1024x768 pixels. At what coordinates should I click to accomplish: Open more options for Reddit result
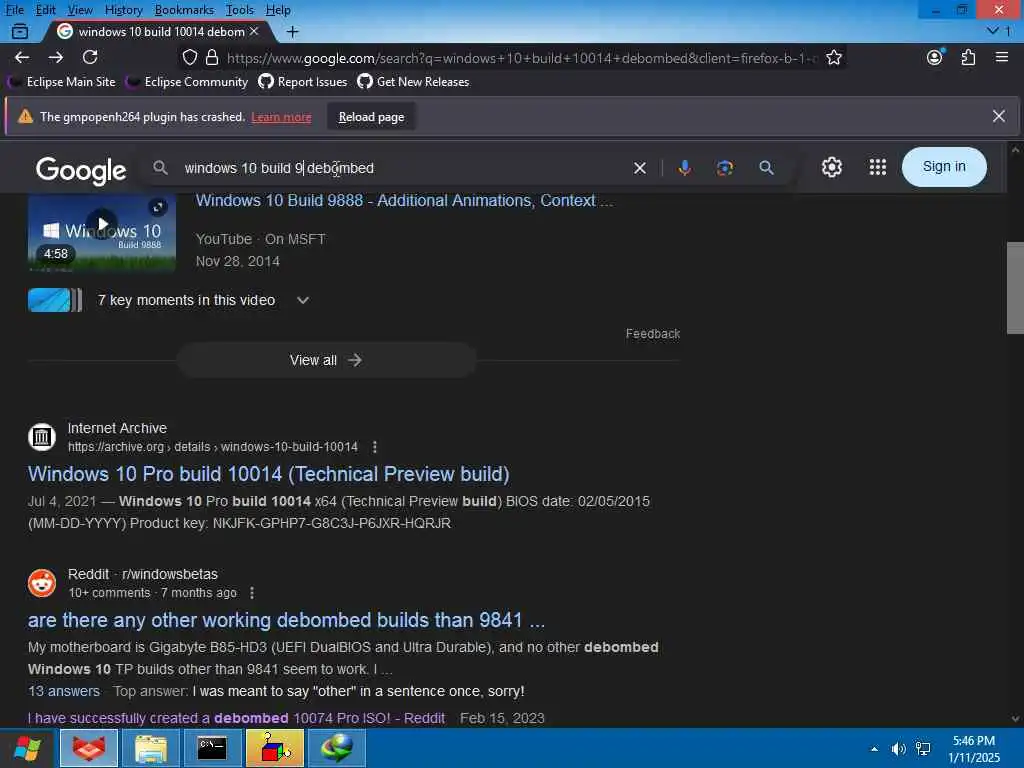coord(252,593)
